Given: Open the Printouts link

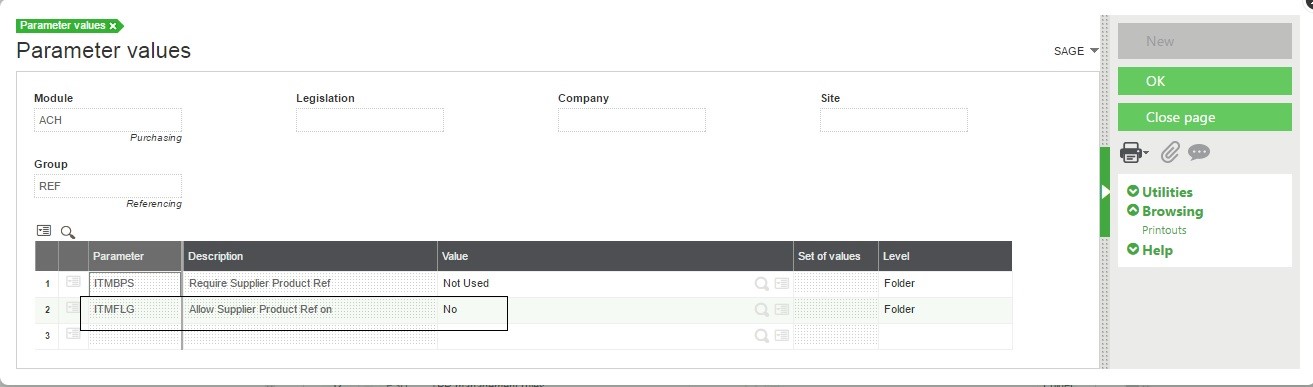Looking at the screenshot, I should 1164,230.
